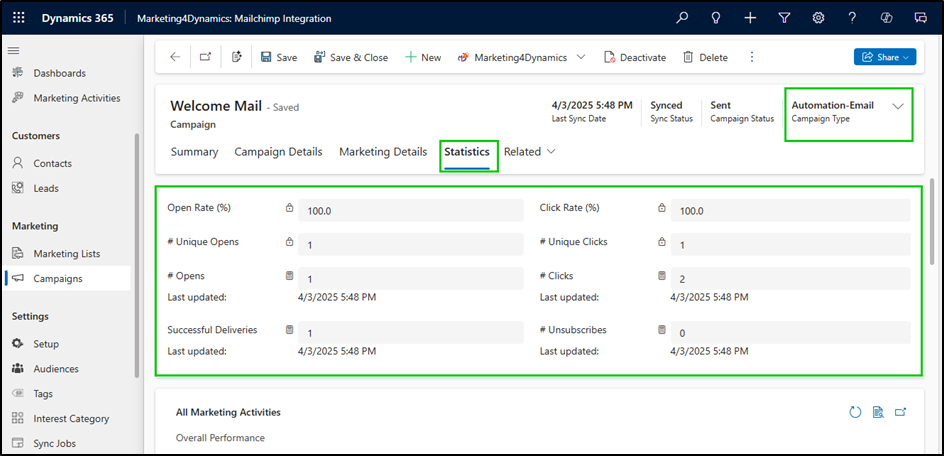
Task: Open record in new window icon
Action: pyautogui.click(x=206, y=57)
